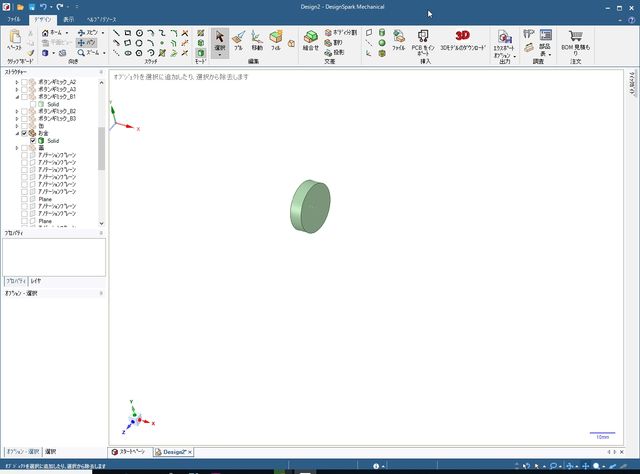Switch to Sketch mode icon

(200, 33)
